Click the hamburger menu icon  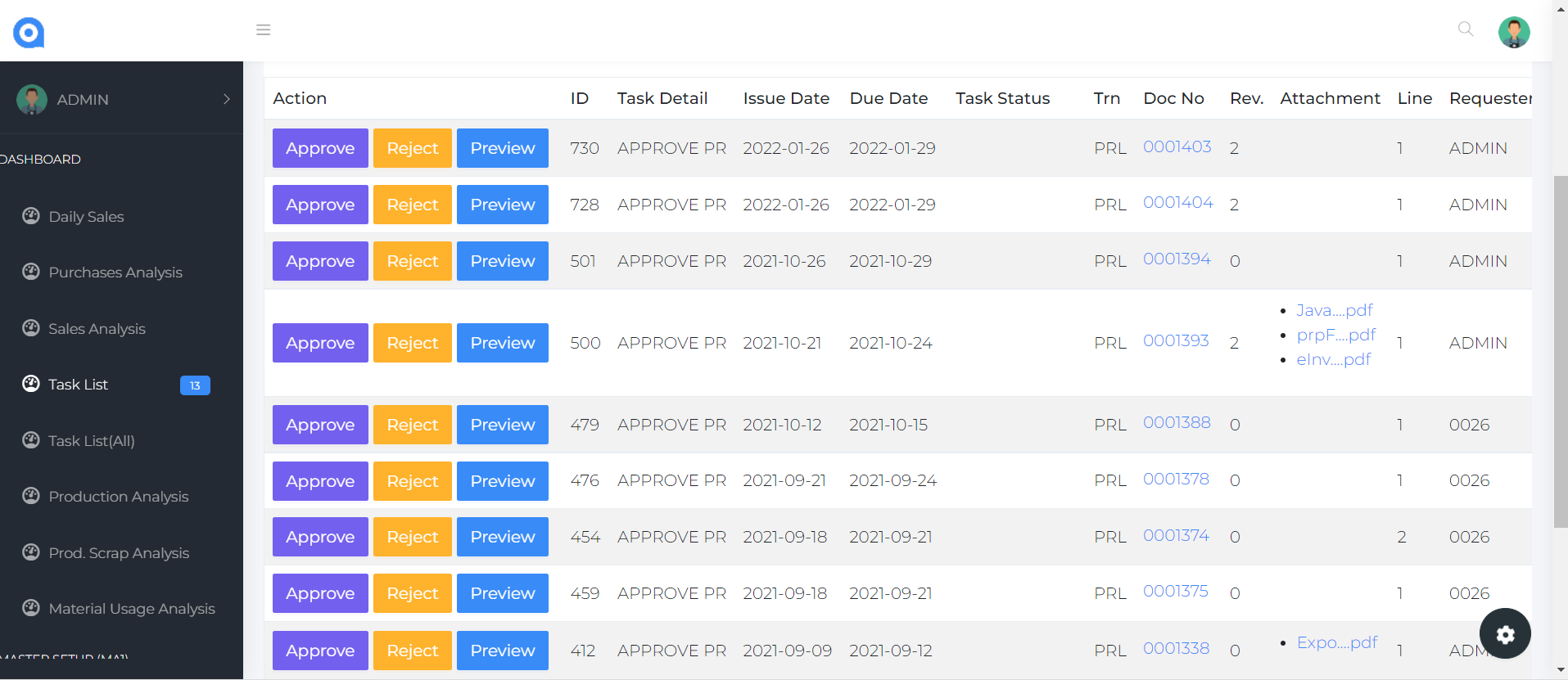coord(263,30)
